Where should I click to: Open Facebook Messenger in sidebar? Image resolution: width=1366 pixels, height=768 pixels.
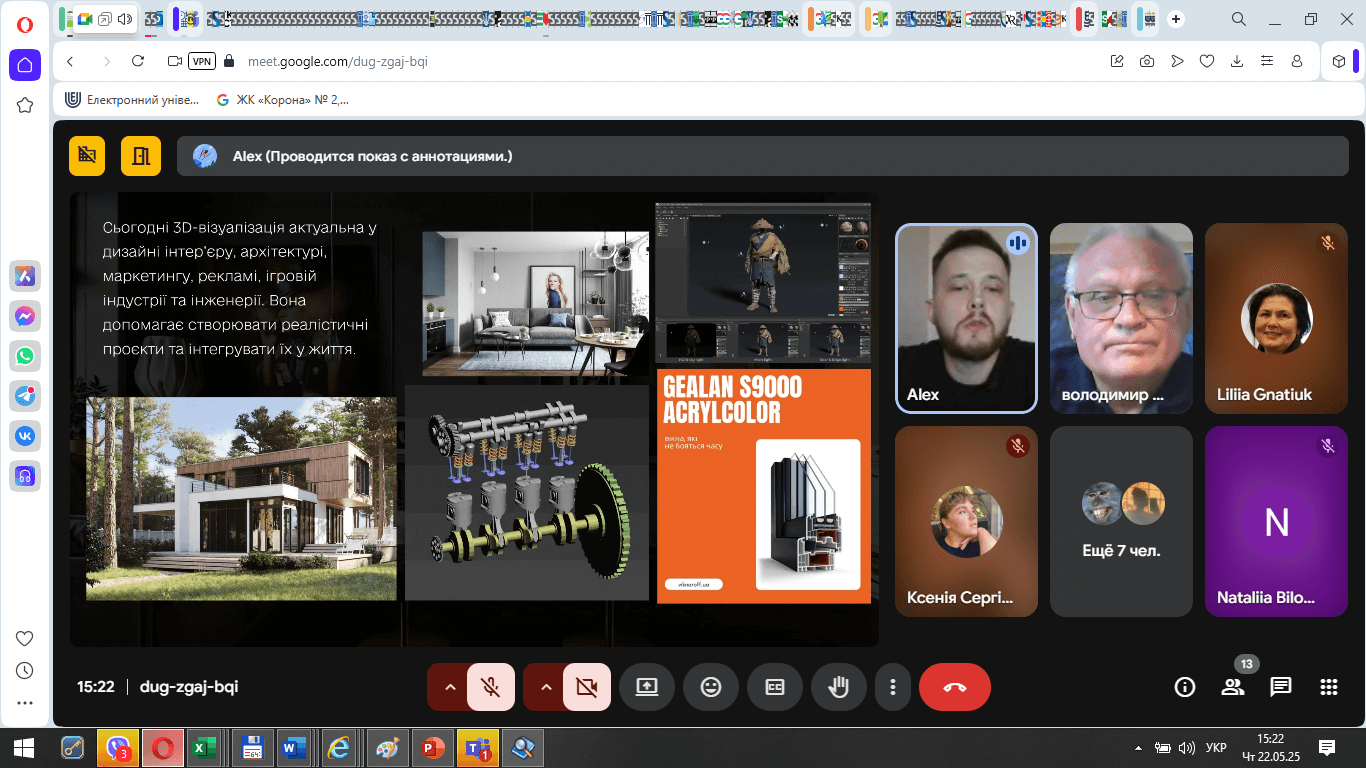[25, 316]
